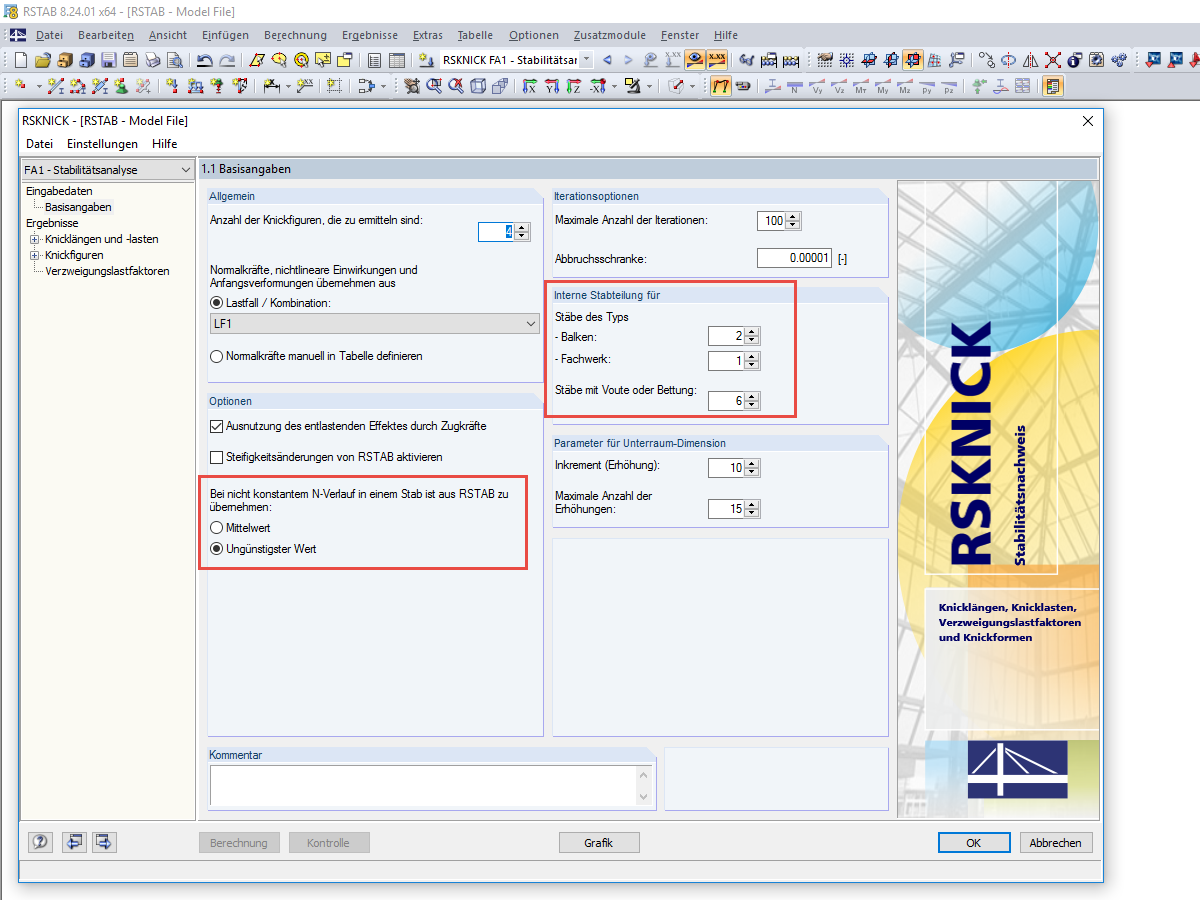Toggle Show results eye icon
This screenshot has height=900, width=1200.
point(694,60)
